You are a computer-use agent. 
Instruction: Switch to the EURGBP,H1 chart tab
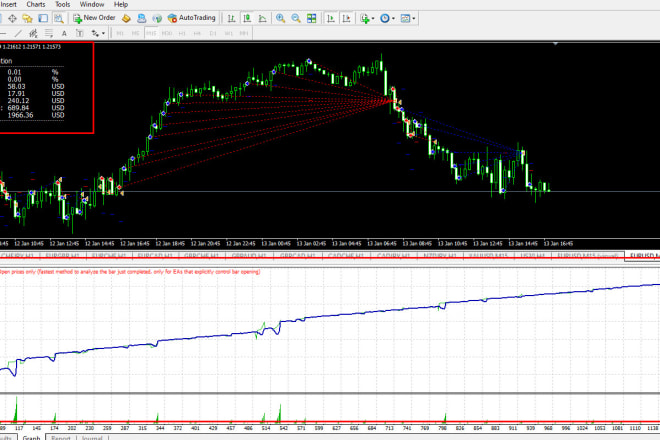point(62,256)
